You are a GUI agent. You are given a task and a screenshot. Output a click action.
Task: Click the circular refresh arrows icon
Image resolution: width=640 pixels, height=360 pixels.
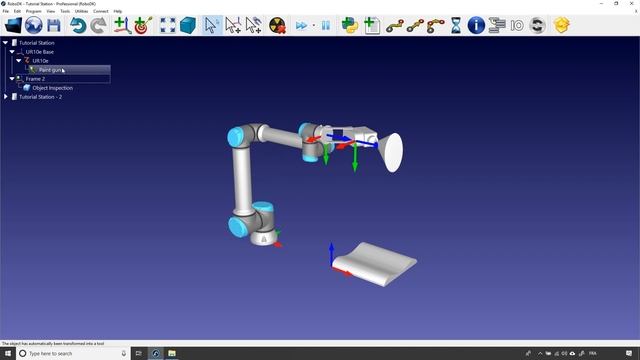click(538, 25)
